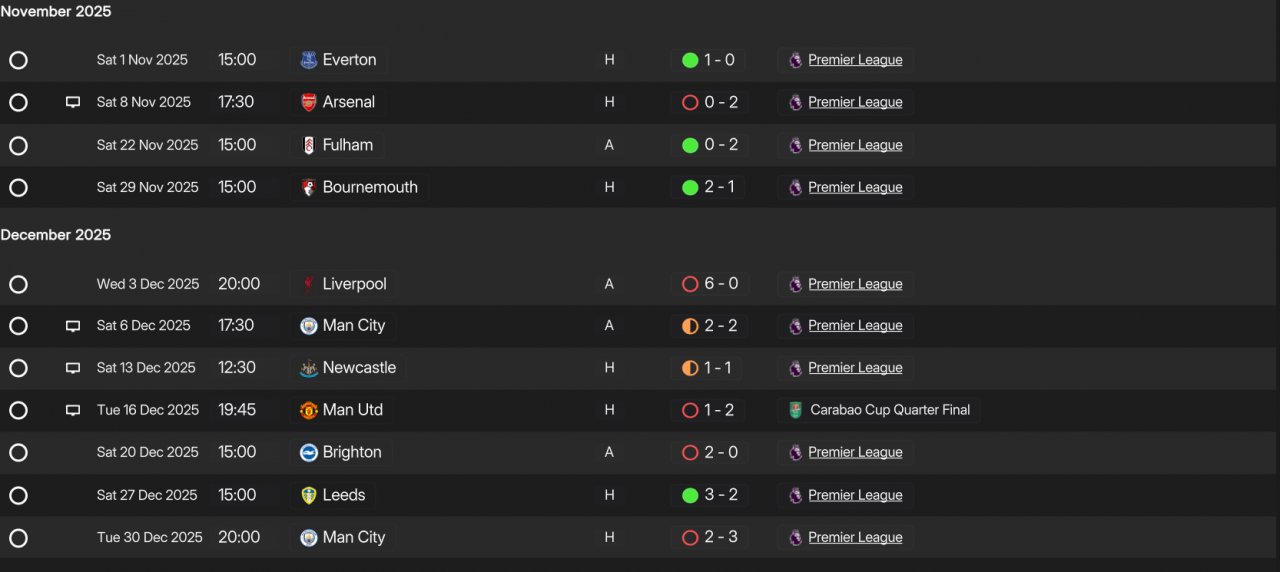Select the circle beside 30 Dec Man City match
1280x572 pixels.
click(18, 538)
